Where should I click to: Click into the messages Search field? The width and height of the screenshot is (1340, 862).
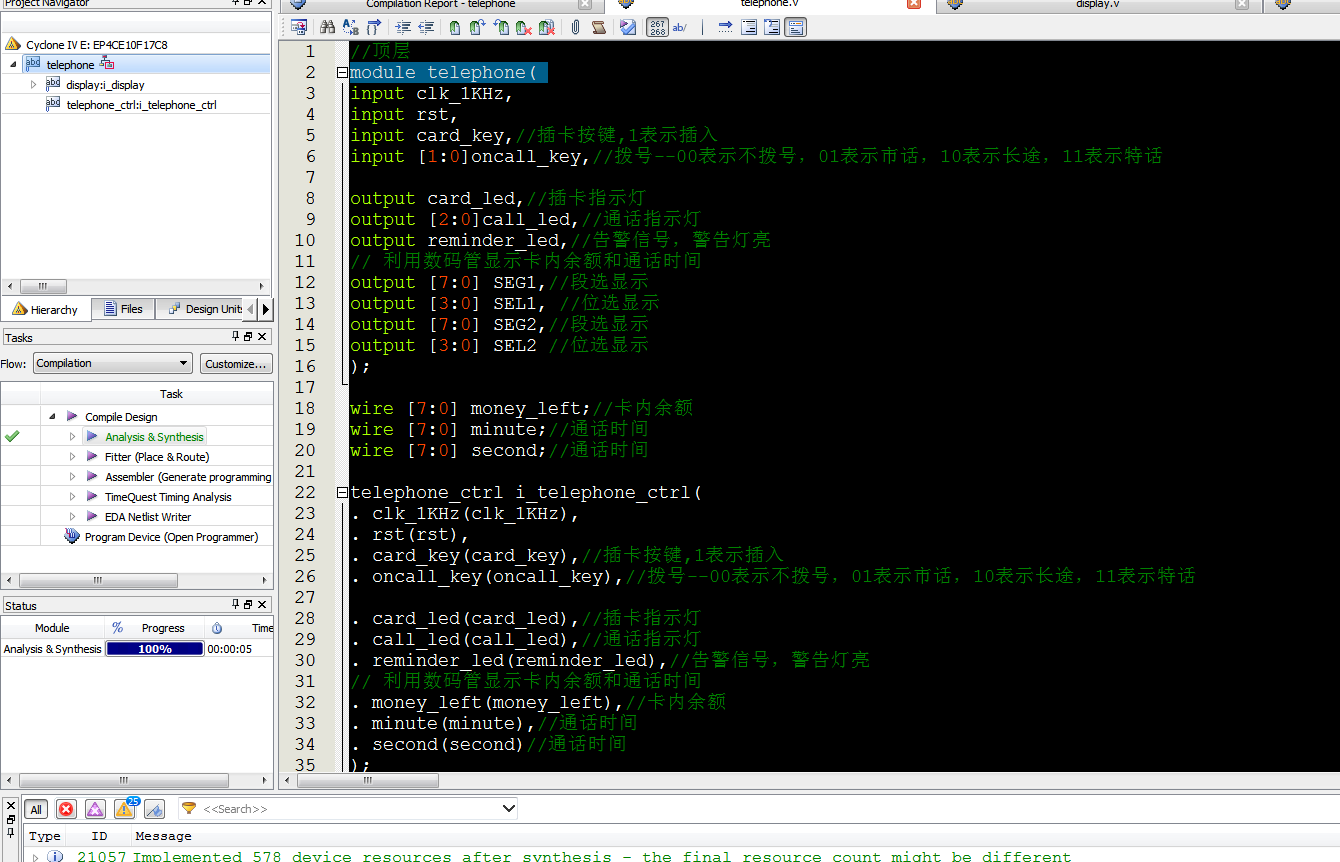(350, 808)
